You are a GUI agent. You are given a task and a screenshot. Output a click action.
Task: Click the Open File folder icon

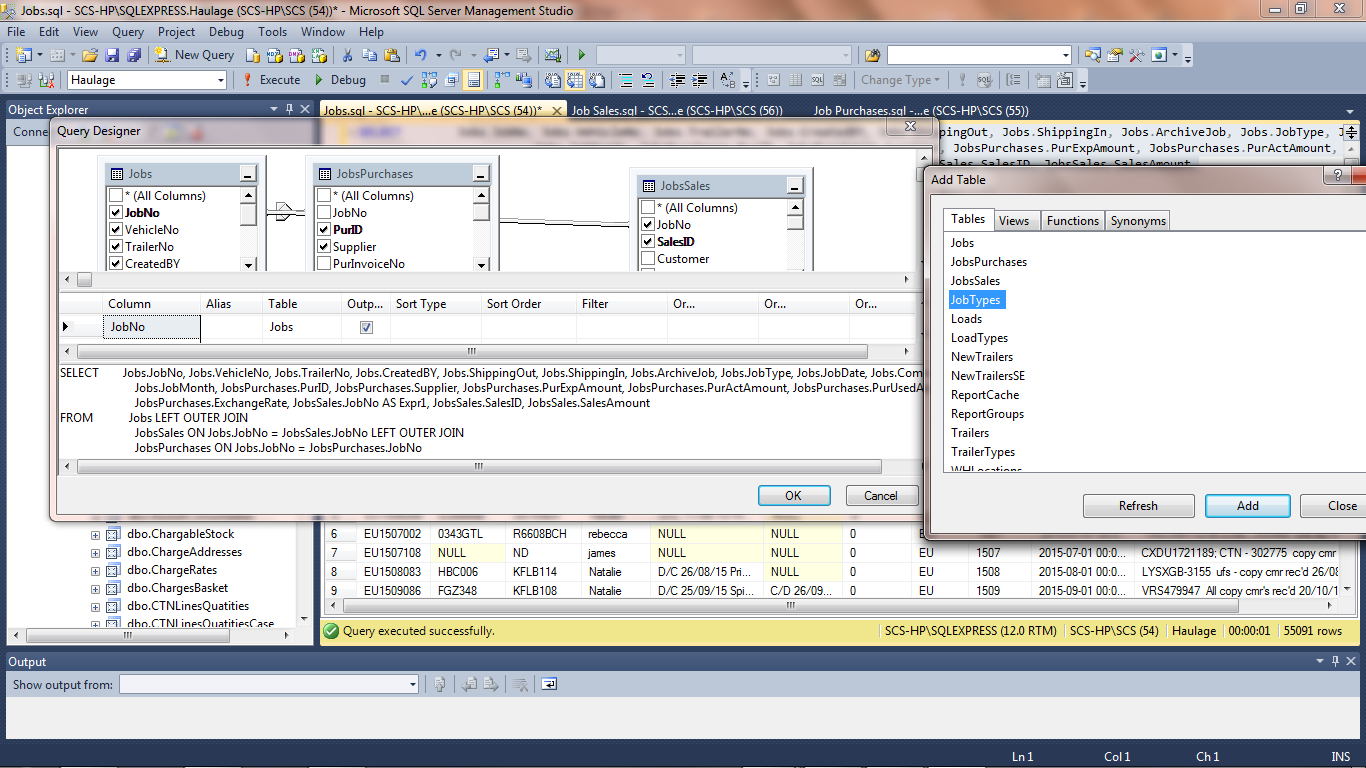pyautogui.click(x=90, y=55)
